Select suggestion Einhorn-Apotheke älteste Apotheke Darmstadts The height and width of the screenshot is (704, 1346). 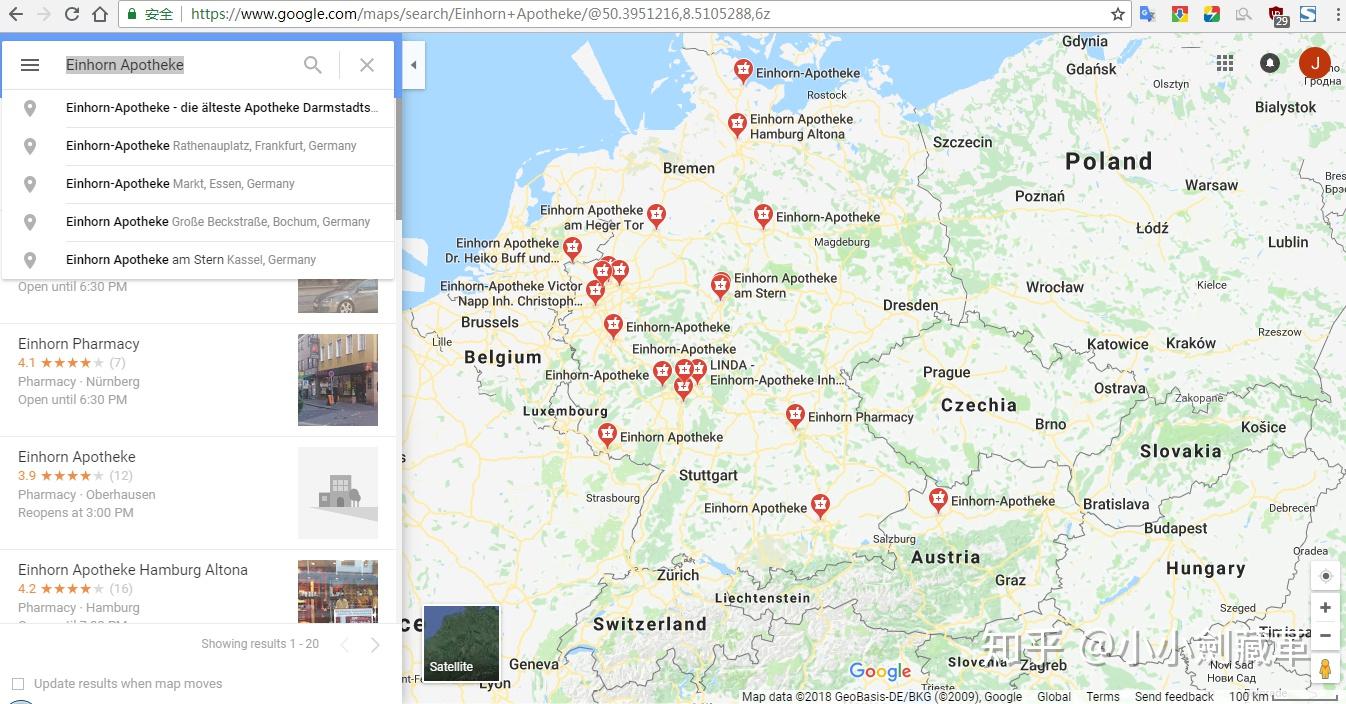pos(198,108)
